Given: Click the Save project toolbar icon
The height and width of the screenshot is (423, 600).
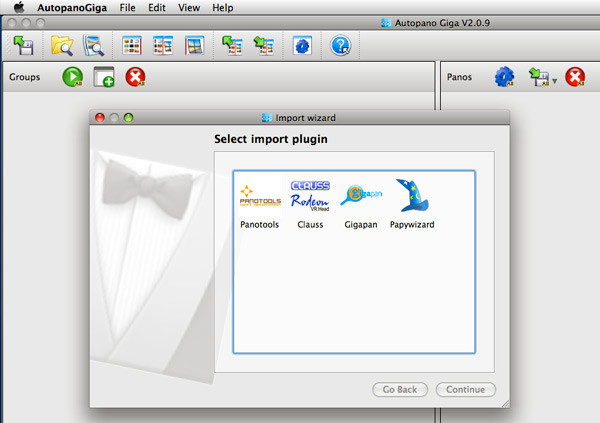Looking at the screenshot, I should point(24,46).
